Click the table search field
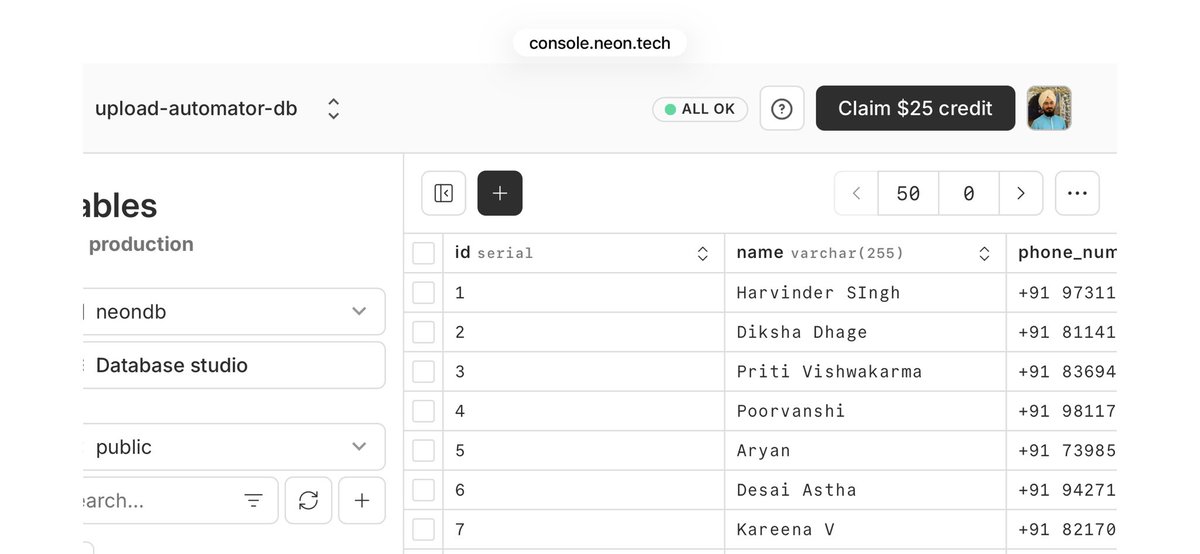Viewport: 1200px width, 554px height. (x=180, y=500)
